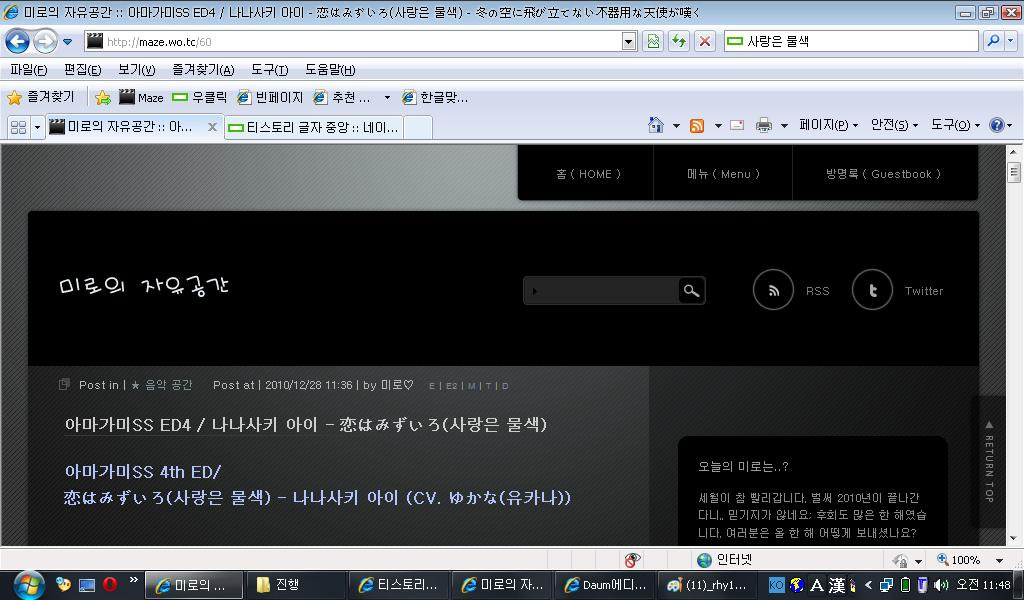Click the RETURN TOP side button

point(989,460)
